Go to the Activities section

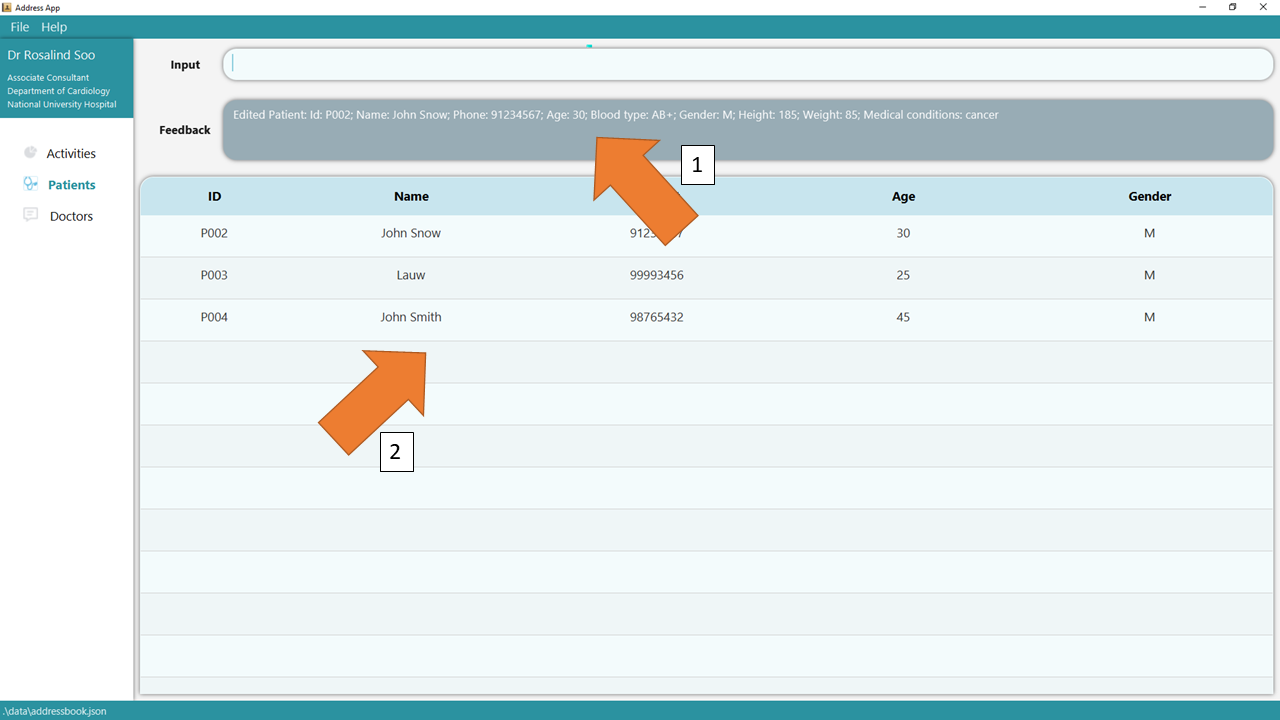click(71, 153)
